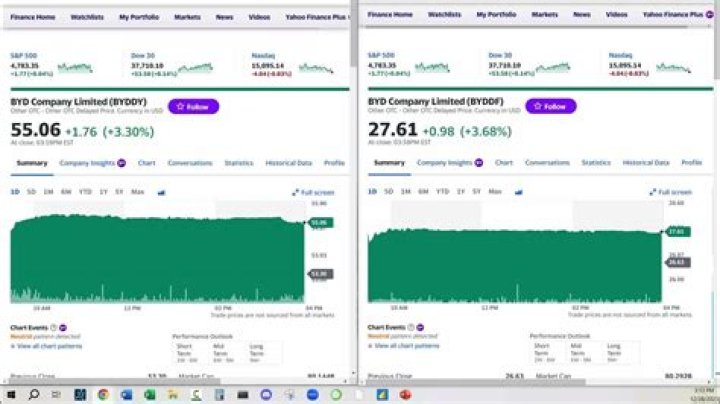720x404 pixels.
Task: Switch to Statistics tab for BYDDY
Action: coord(239,163)
